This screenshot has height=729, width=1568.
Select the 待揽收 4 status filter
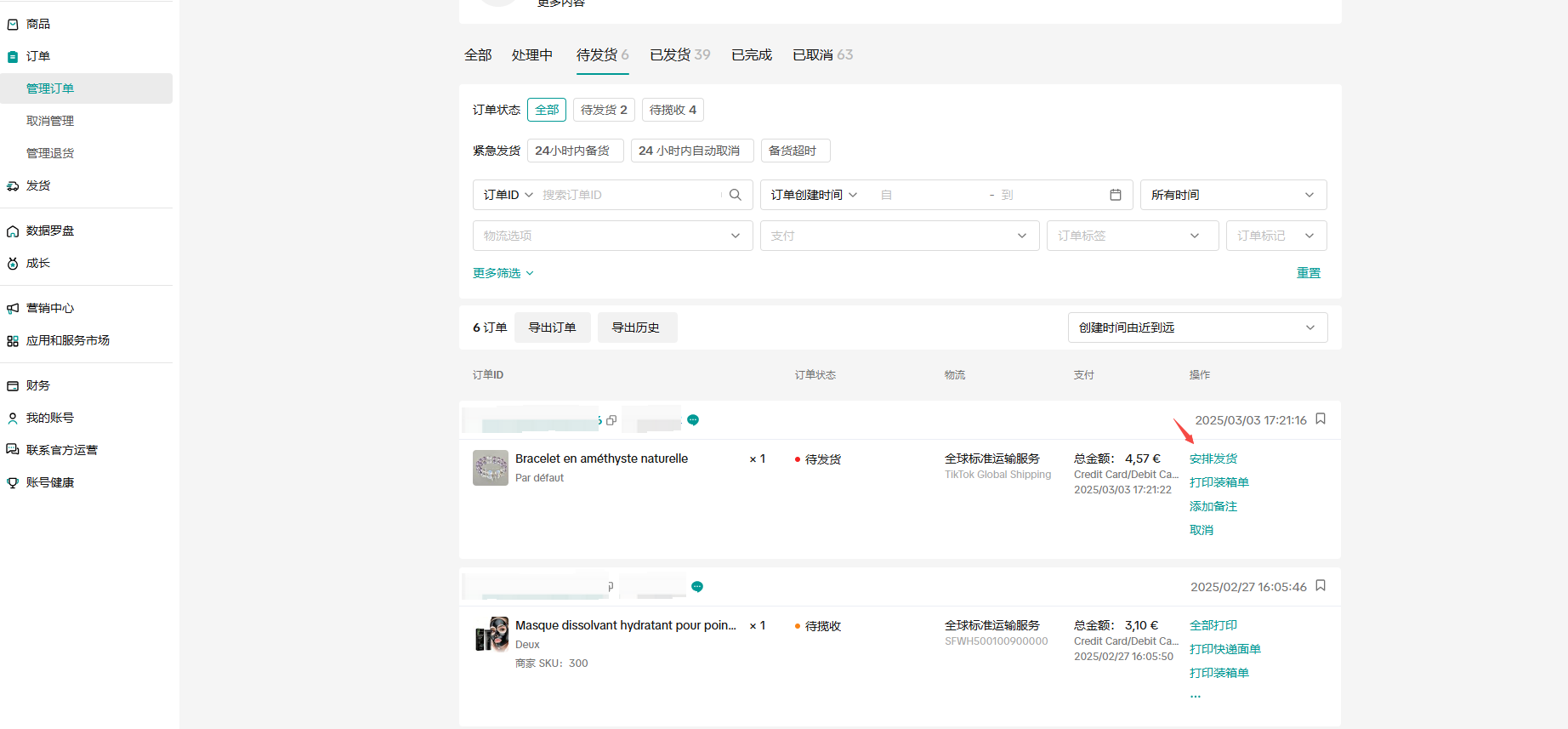pyautogui.click(x=673, y=110)
